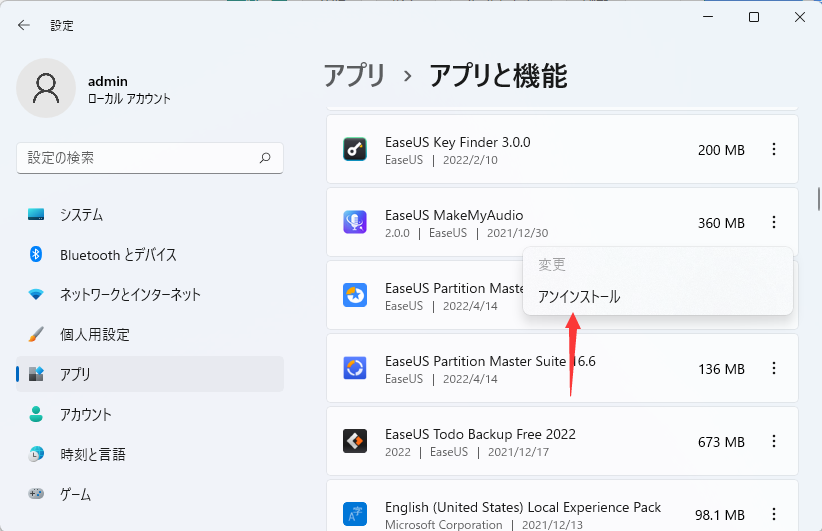Click the Local Experience Pack icon

pyautogui.click(x=355, y=514)
